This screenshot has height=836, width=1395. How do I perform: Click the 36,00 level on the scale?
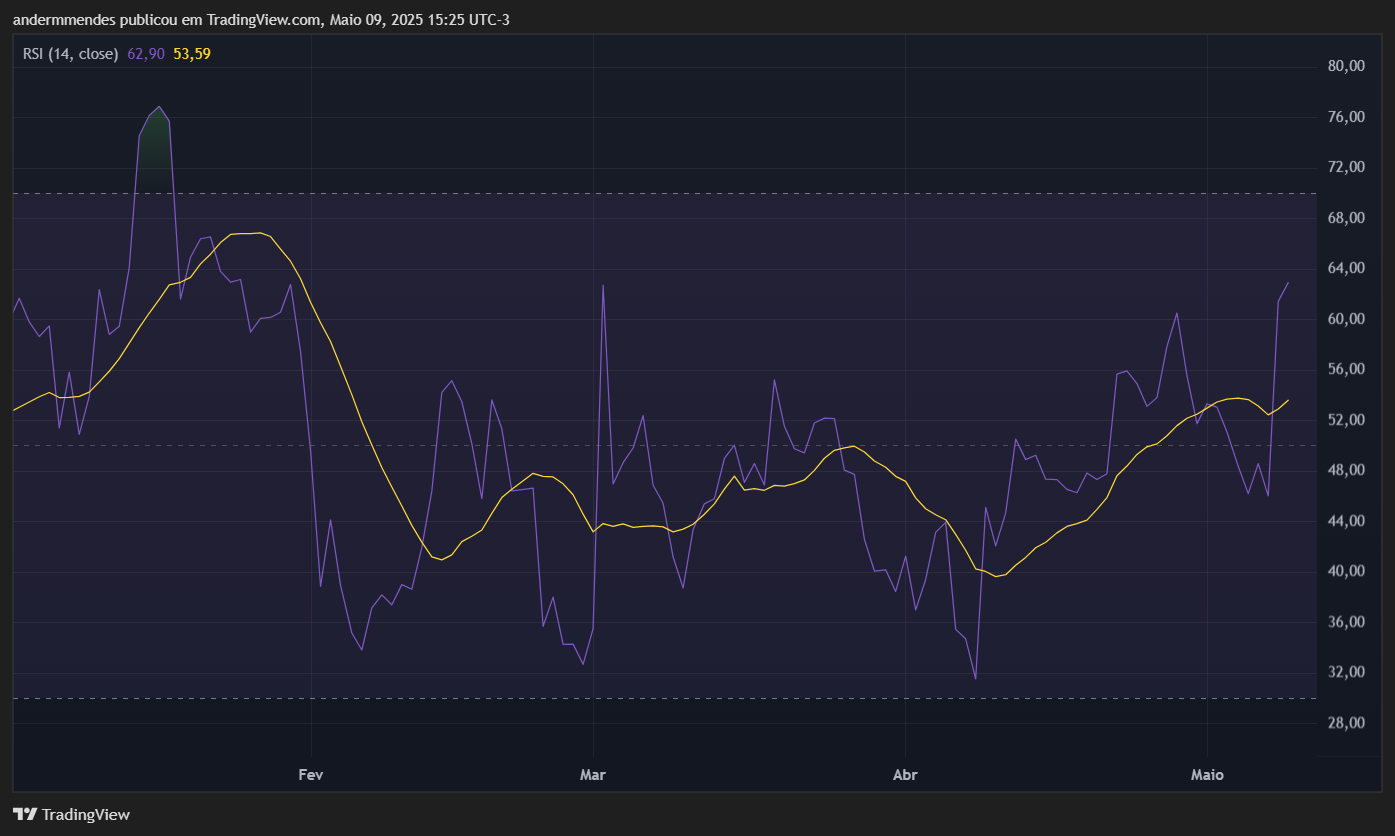click(1346, 622)
